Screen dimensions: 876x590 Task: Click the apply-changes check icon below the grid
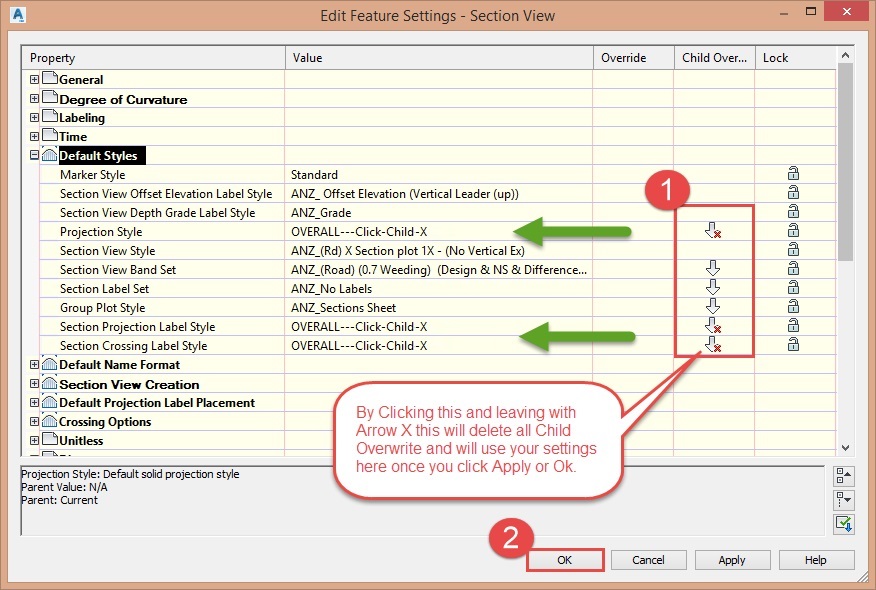click(x=845, y=523)
